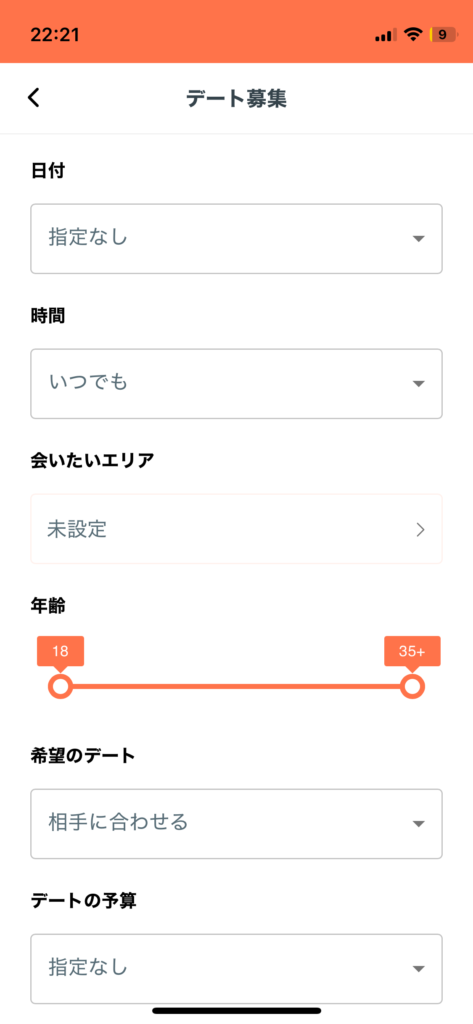Expand the 相手に合わせる date type dropdown

(236, 824)
